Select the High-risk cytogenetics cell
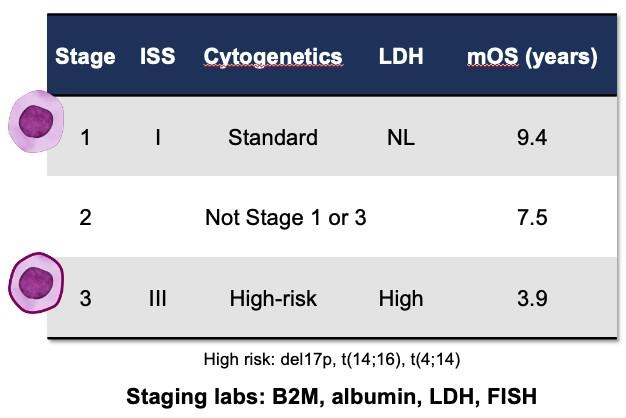Image resolution: width=626 pixels, height=418 pixels. (272, 298)
